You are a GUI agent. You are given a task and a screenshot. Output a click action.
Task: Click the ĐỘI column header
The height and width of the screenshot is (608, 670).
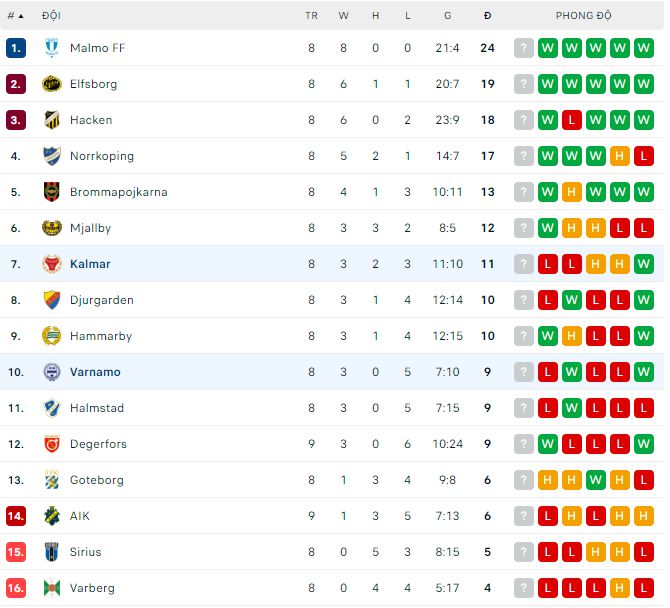tap(51, 16)
